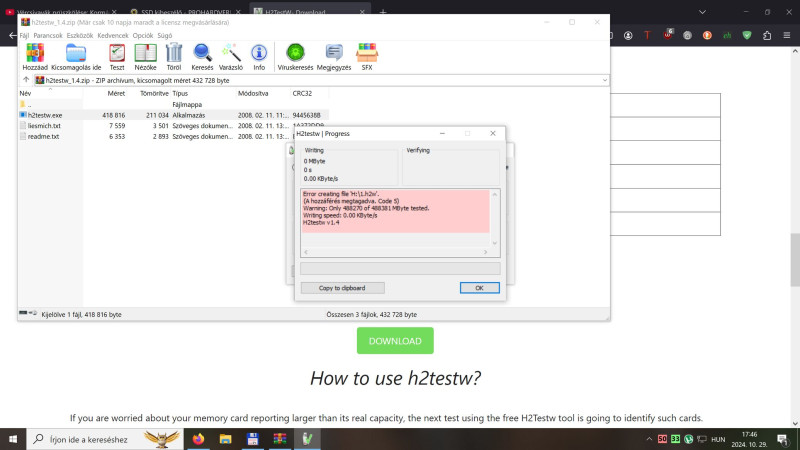Click the 'How to use h2testw?' heading
This screenshot has height=450, width=800.
(x=395, y=378)
